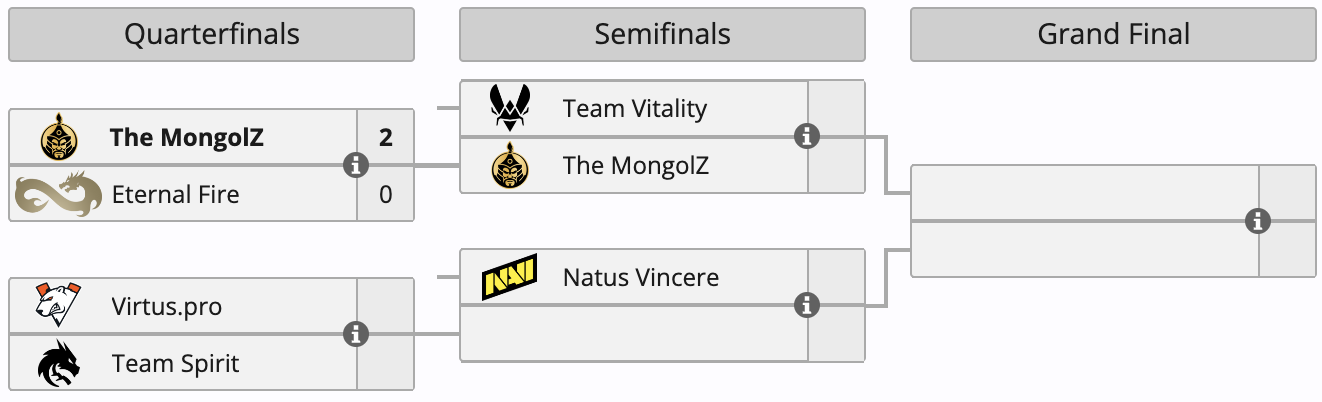1322x402 pixels.
Task: Show match info for Vitality vs MongolZ semifinal
Action: 806,136
